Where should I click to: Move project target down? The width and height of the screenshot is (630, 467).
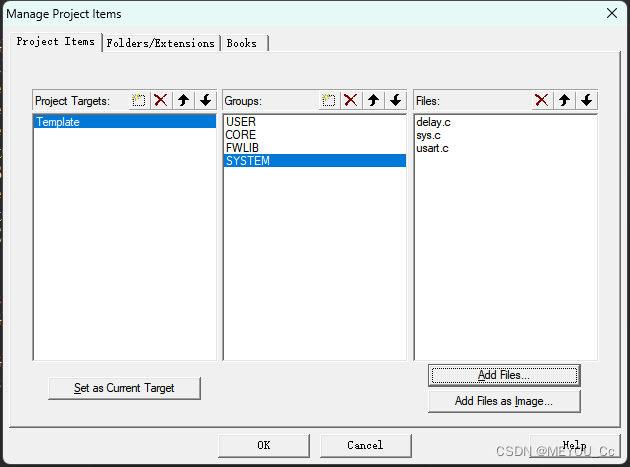206,100
